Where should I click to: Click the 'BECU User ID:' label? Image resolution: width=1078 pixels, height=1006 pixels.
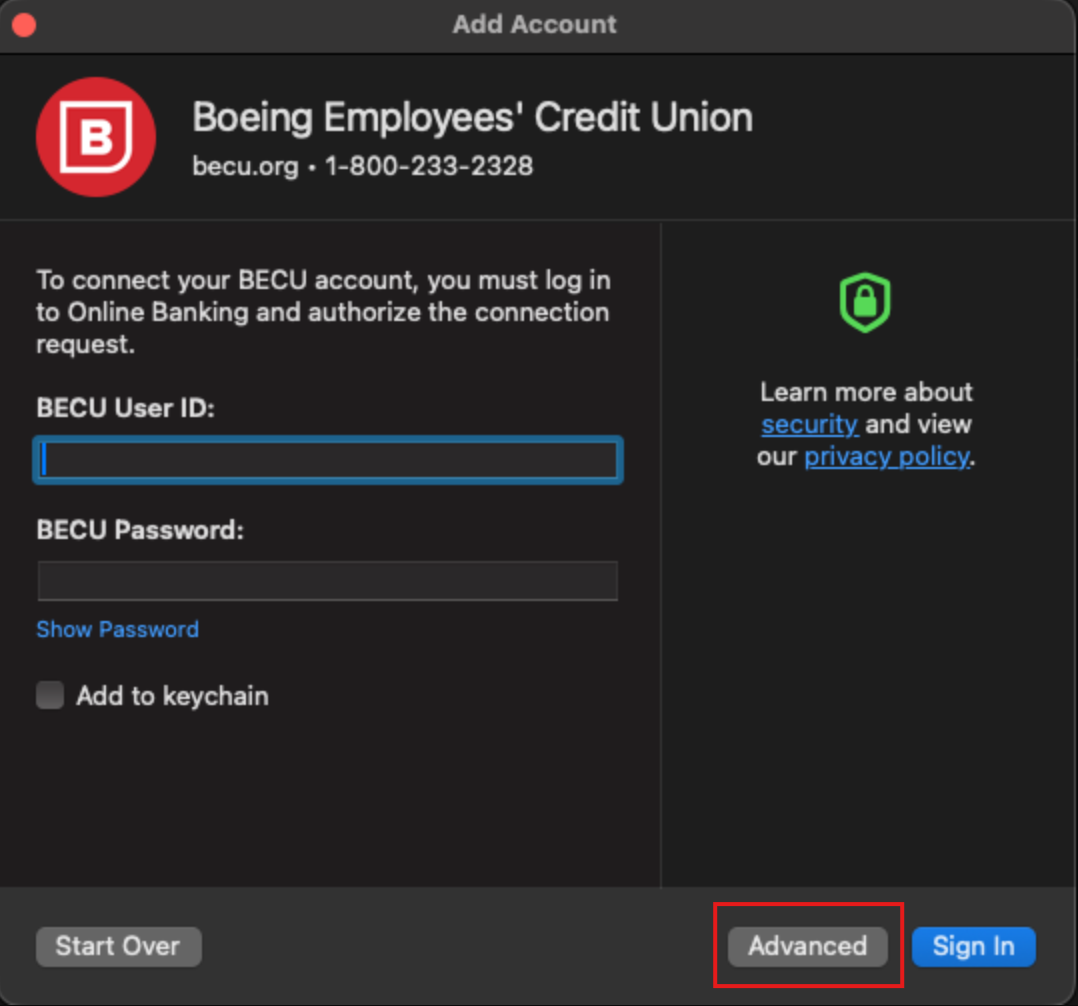126,408
